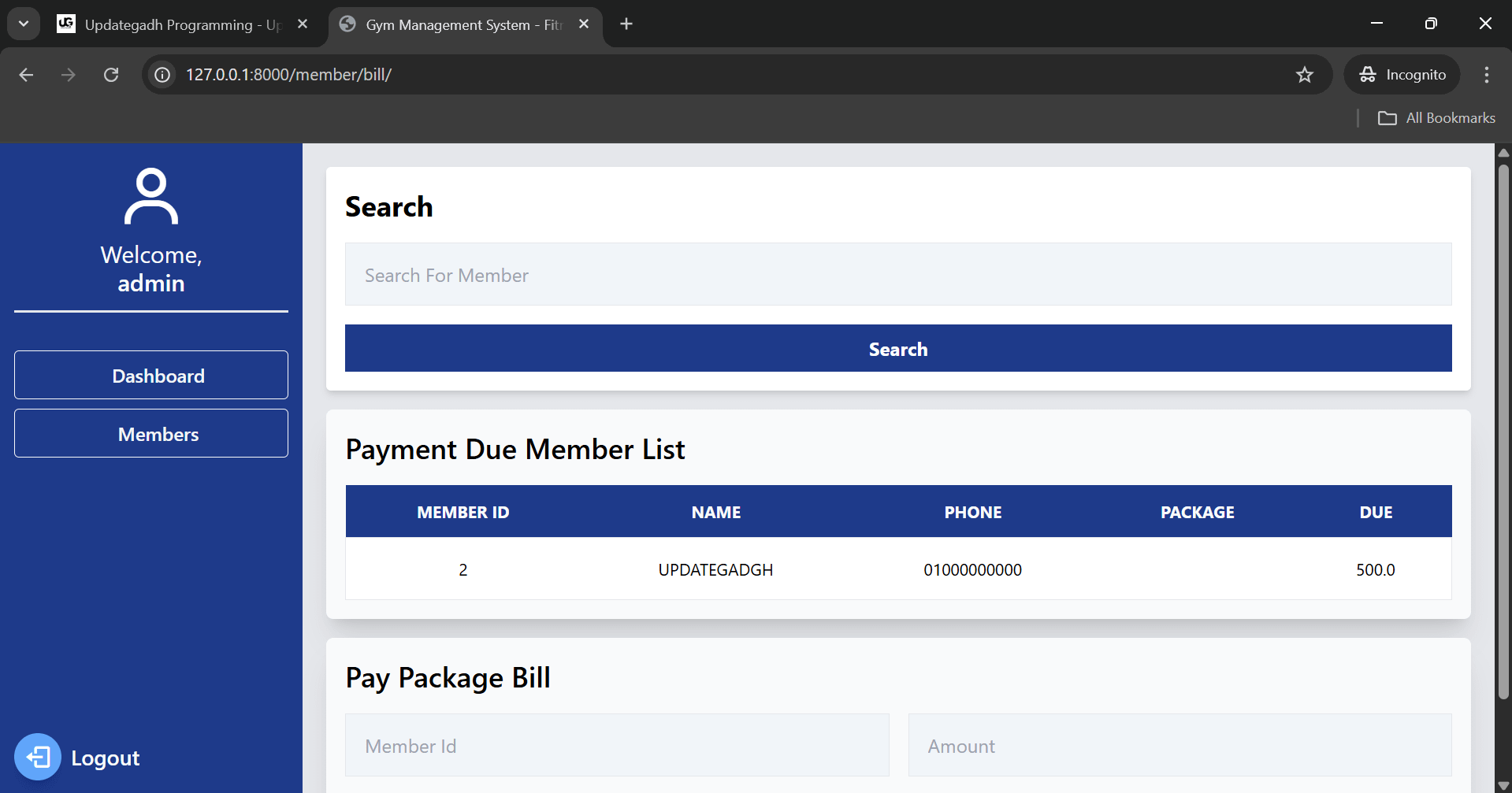
Task: Click the Logout icon in the sidebar
Action: (x=38, y=757)
